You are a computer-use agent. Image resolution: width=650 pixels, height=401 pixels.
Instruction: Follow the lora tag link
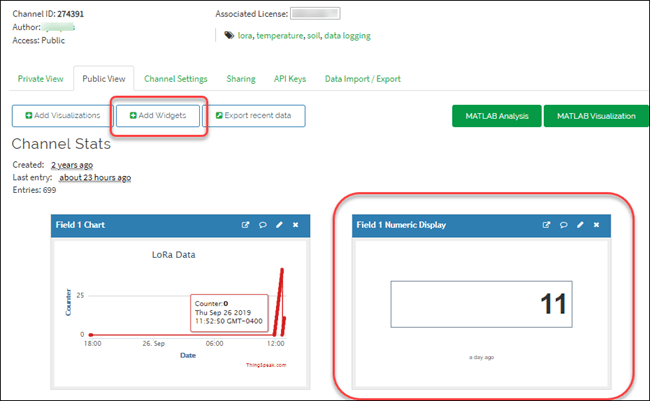[245, 36]
